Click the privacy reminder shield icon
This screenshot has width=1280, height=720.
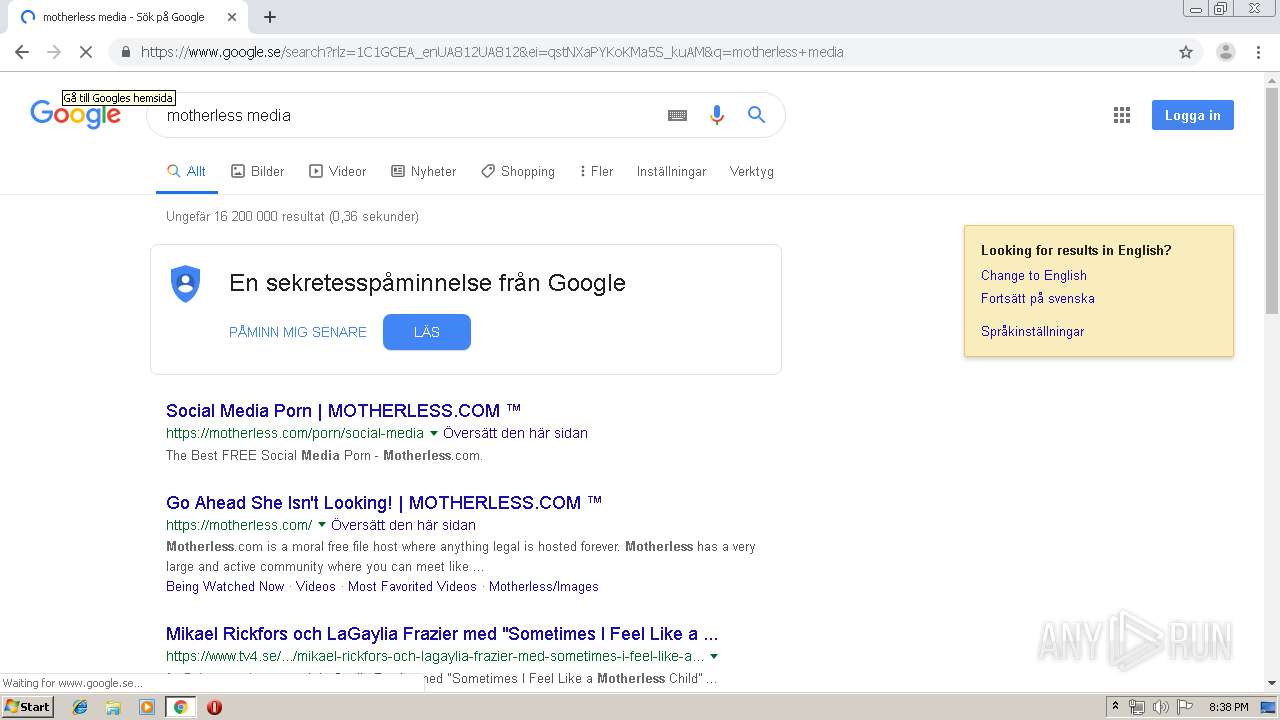tap(186, 284)
